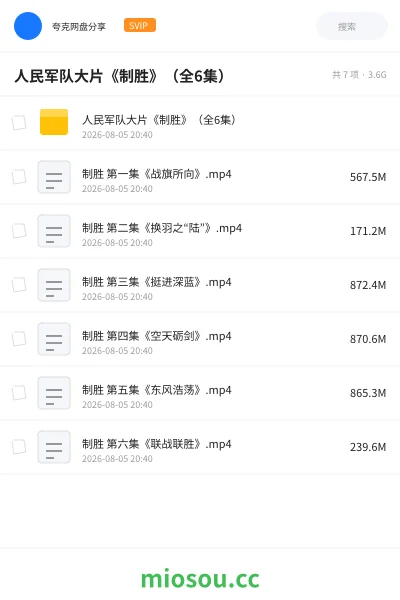Click the file icon for 第一集 战旗所向
400x600 pixels.
point(54,177)
